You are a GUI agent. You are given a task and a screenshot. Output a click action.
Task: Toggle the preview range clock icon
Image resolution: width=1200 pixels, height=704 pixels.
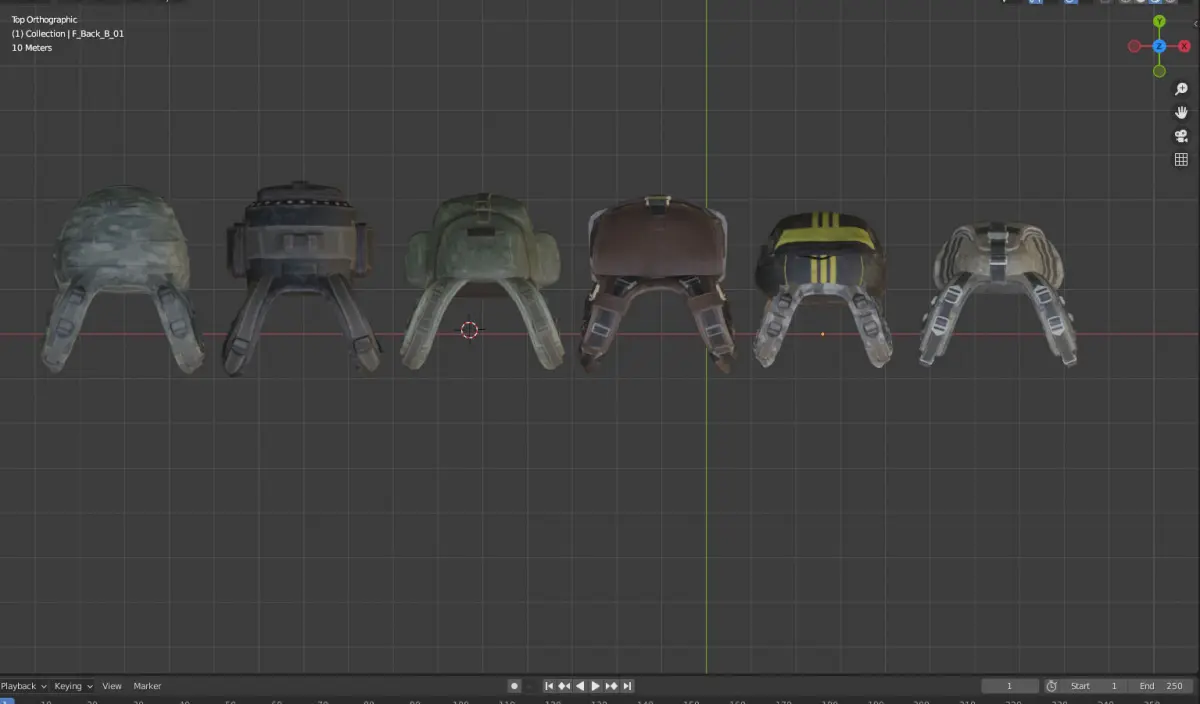pos(1052,686)
